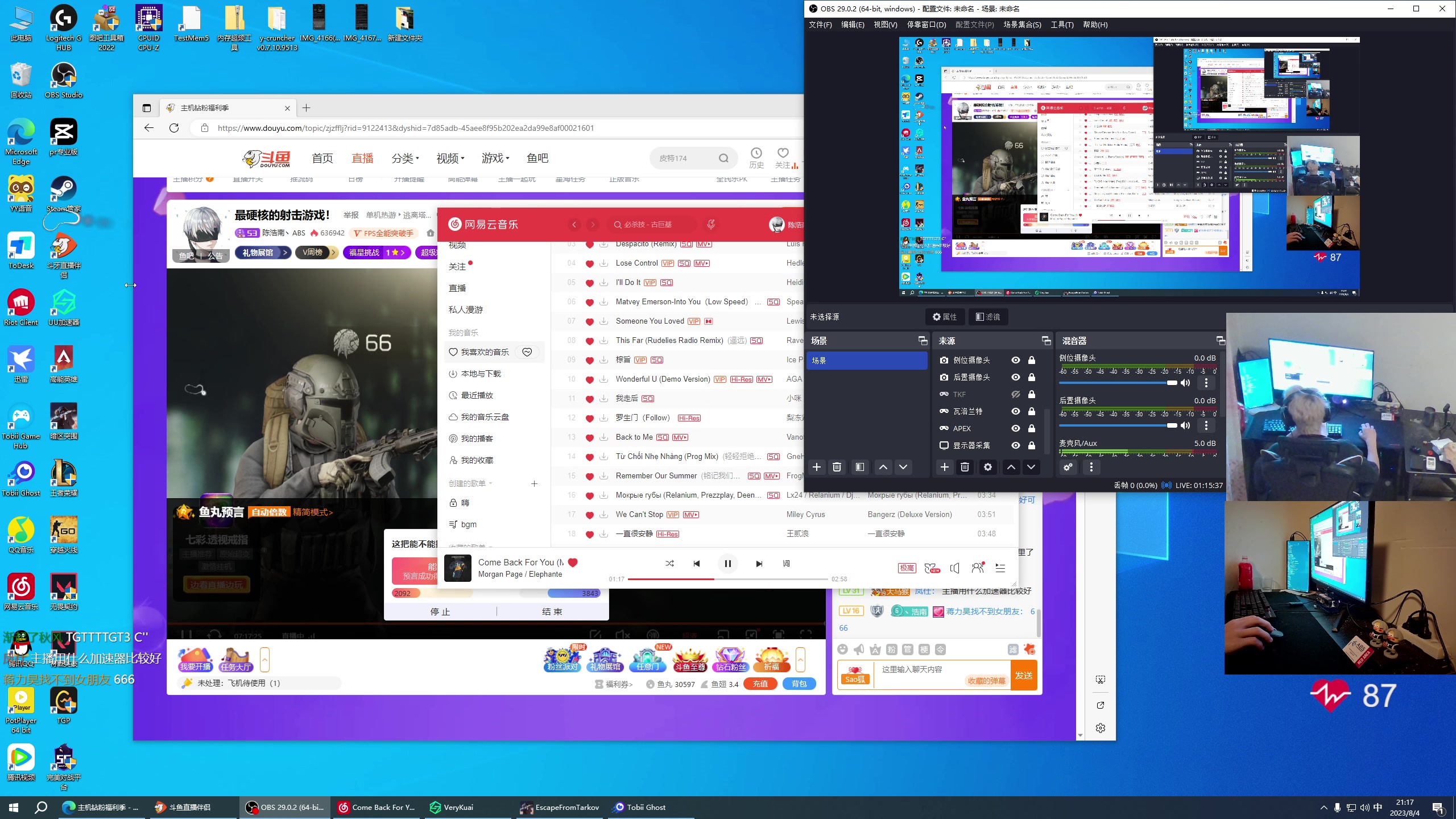The height and width of the screenshot is (819, 1456).
Task: Open 粉丝派对 activity icon
Action: (x=562, y=660)
